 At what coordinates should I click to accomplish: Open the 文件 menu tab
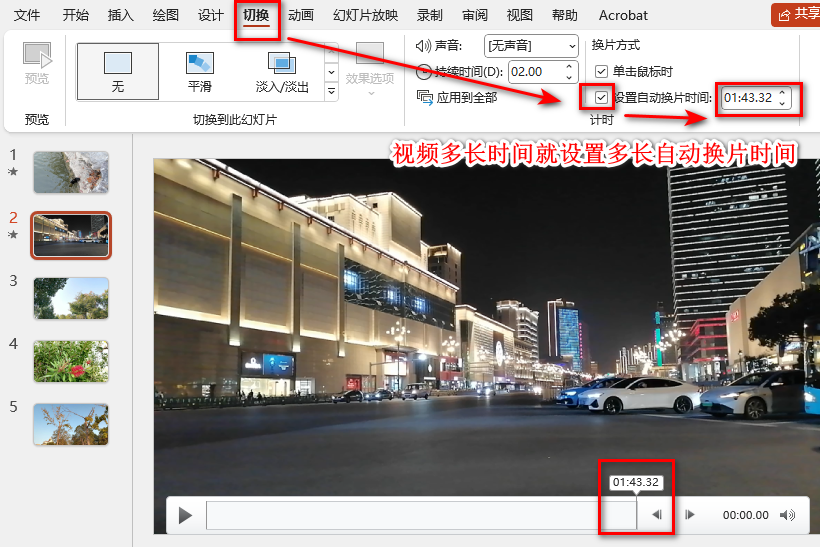[x=27, y=15]
